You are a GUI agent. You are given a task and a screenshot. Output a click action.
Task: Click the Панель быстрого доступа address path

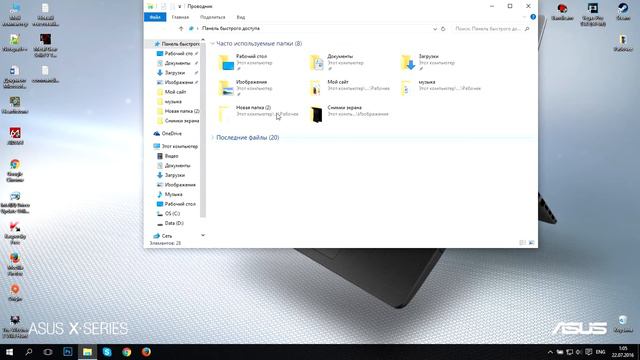pyautogui.click(x=231, y=29)
